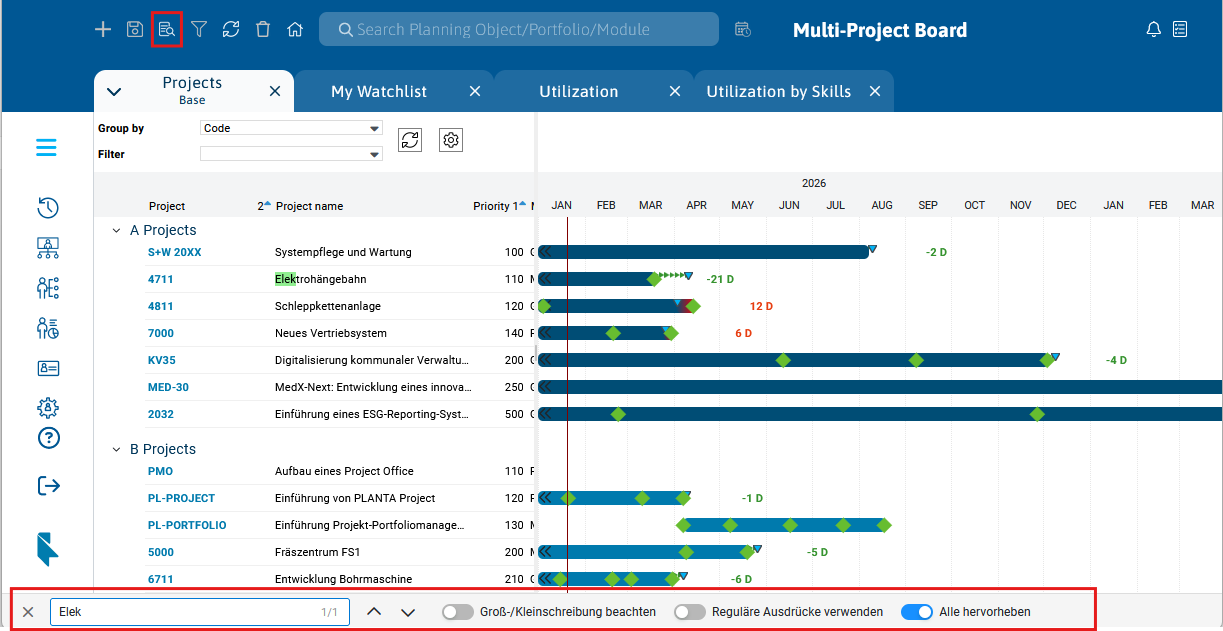Image resolution: width=1223 pixels, height=631 pixels.
Task: Click the help question mark icon
Action: 48,438
